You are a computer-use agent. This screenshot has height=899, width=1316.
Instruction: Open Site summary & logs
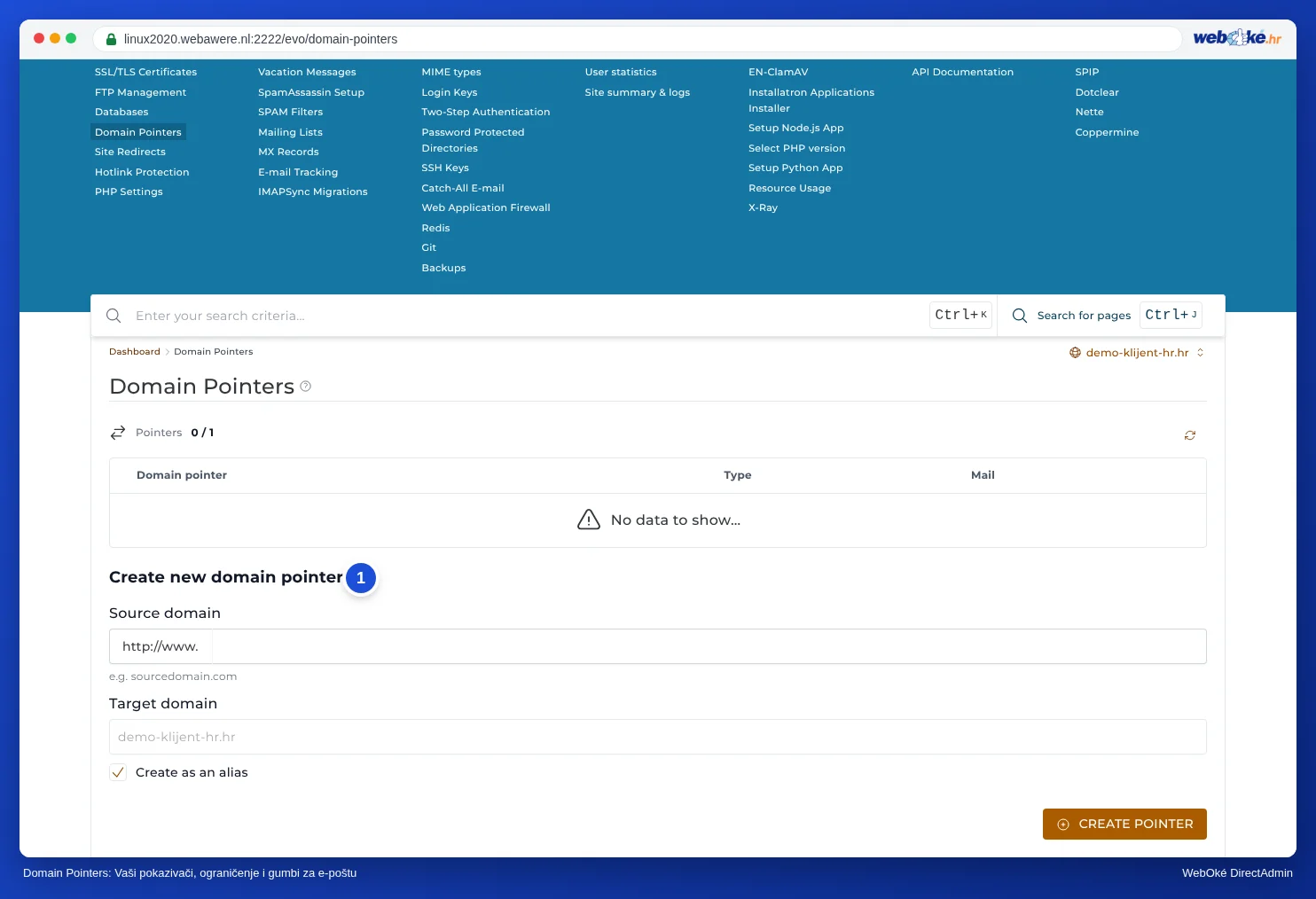pos(638,92)
